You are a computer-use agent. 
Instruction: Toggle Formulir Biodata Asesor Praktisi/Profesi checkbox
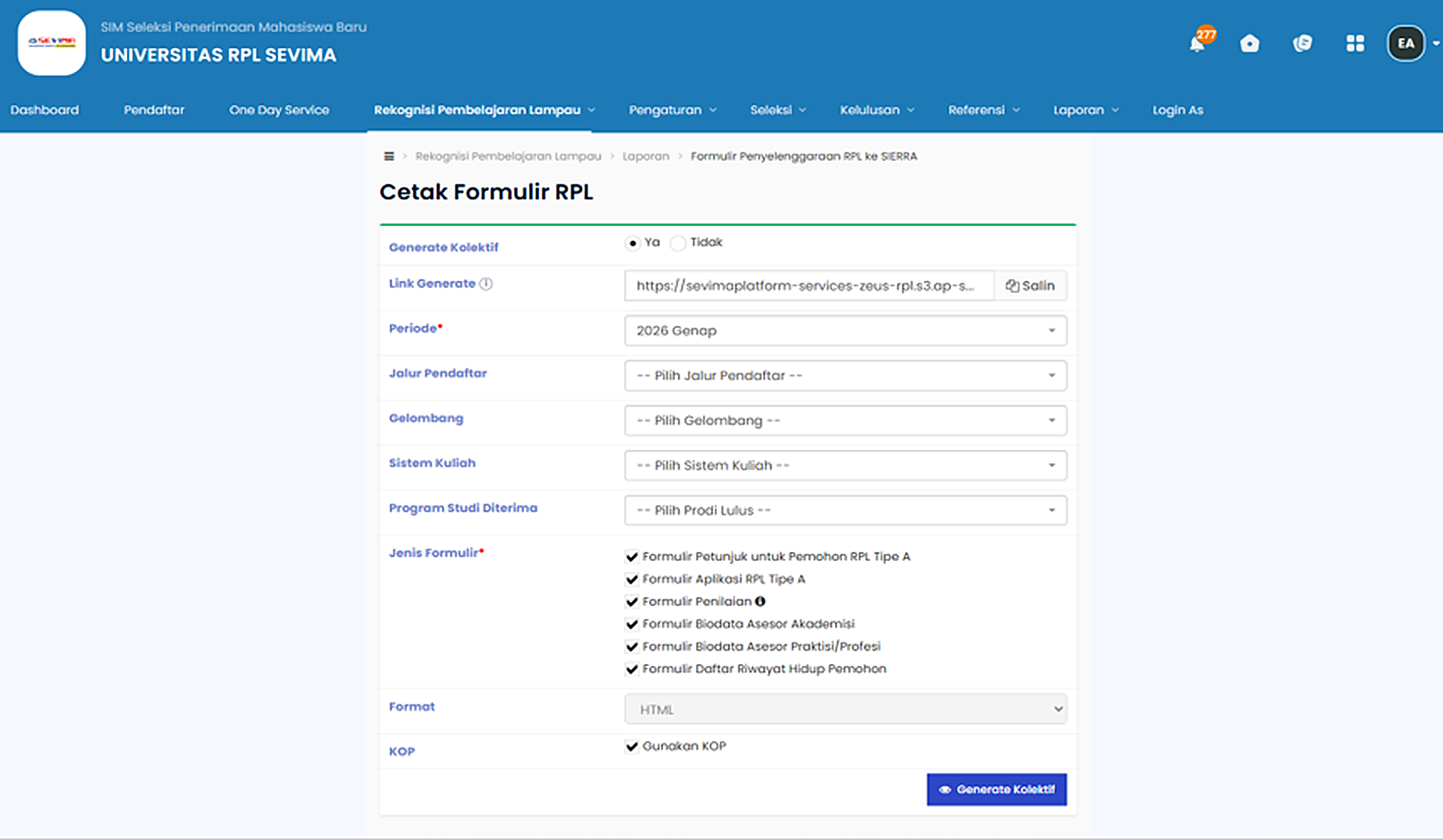tap(632, 647)
